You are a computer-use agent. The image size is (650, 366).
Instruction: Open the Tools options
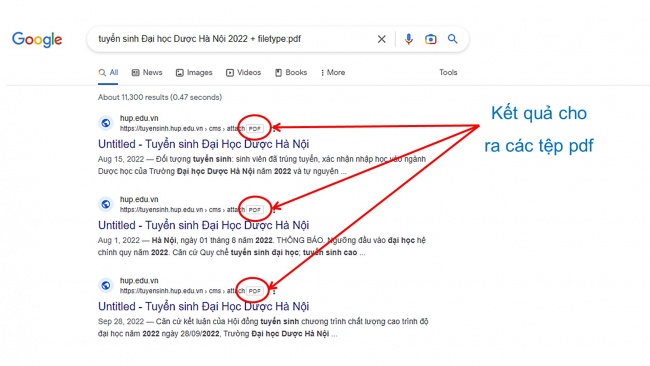tap(448, 73)
